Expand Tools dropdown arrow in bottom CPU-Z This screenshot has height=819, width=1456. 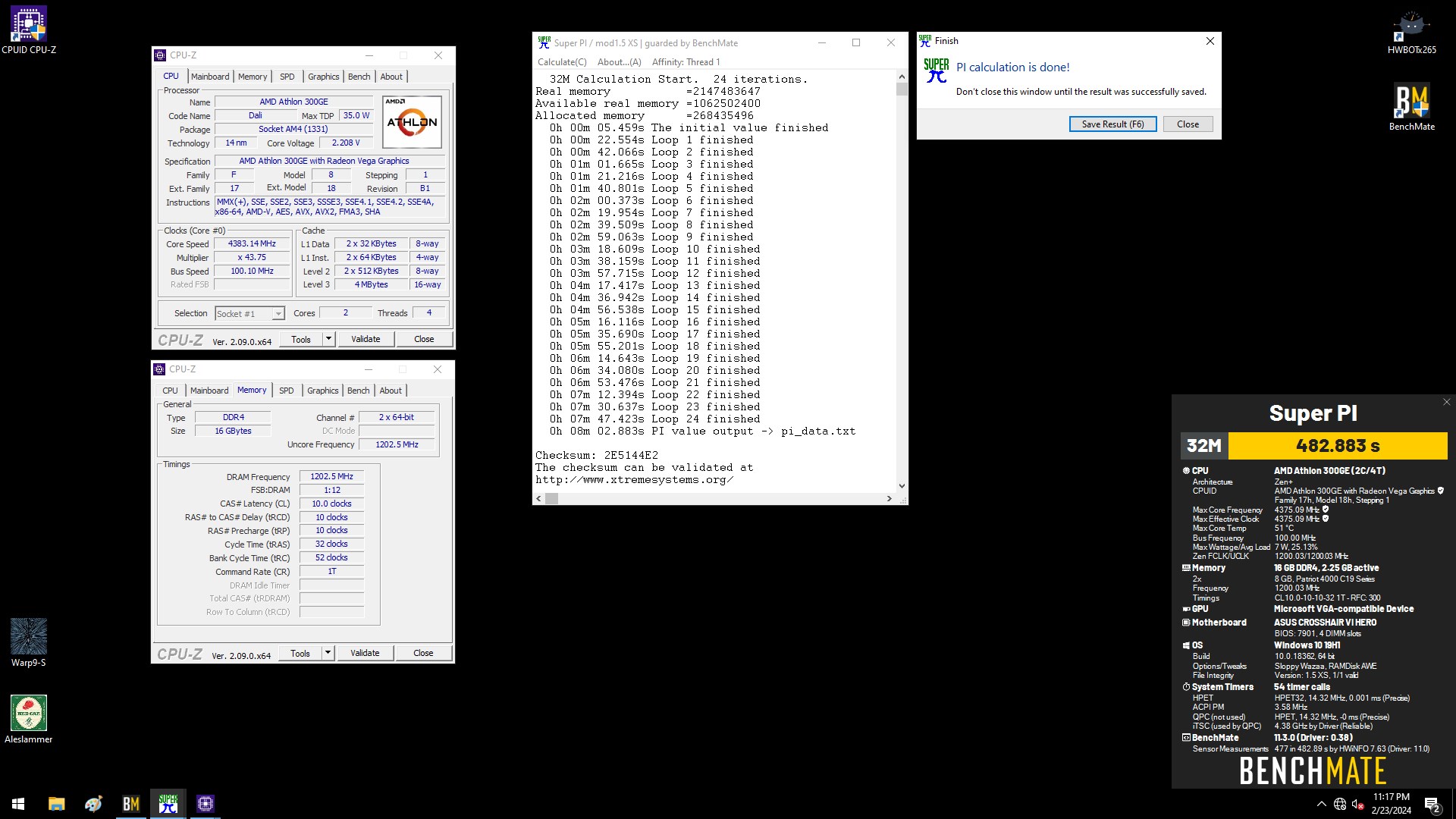[328, 653]
